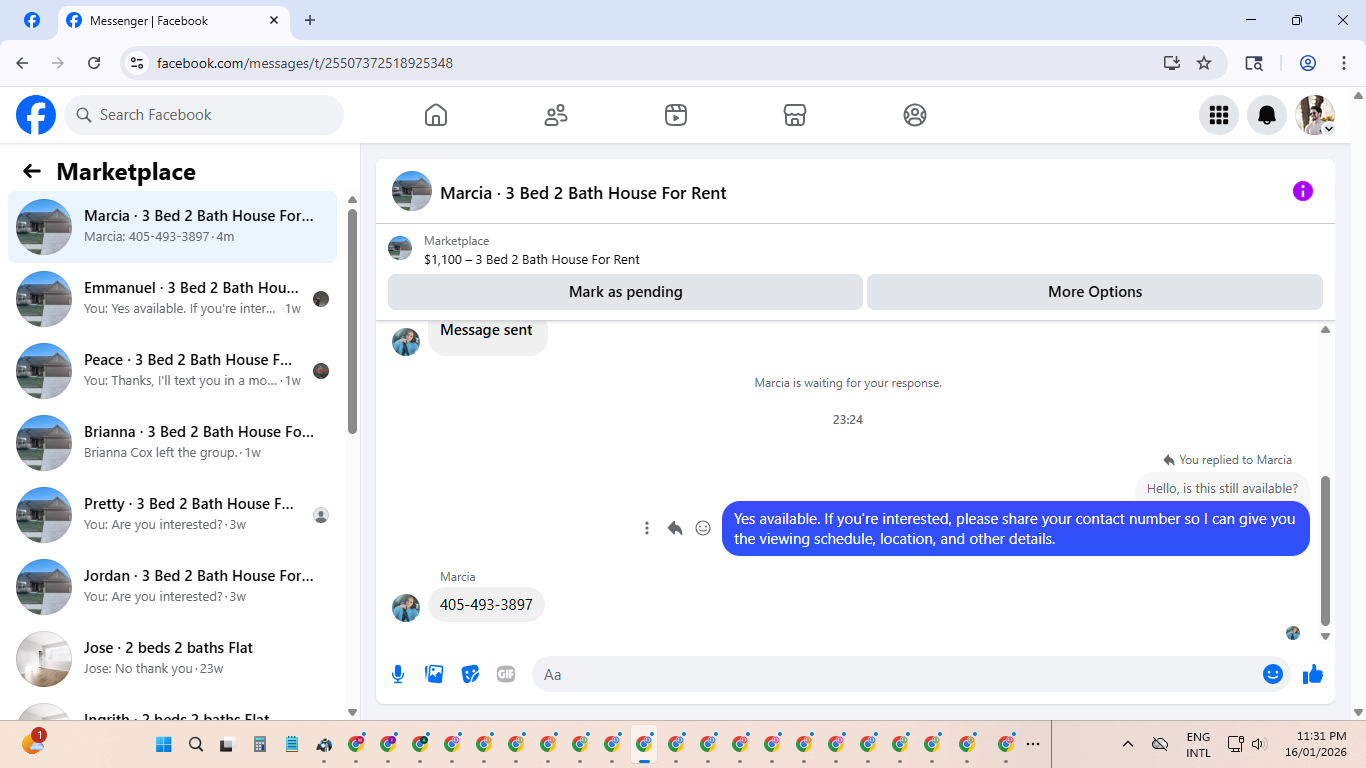Click chat scroll down arrow
Viewport: 1366px width, 768px height.
click(1325, 636)
